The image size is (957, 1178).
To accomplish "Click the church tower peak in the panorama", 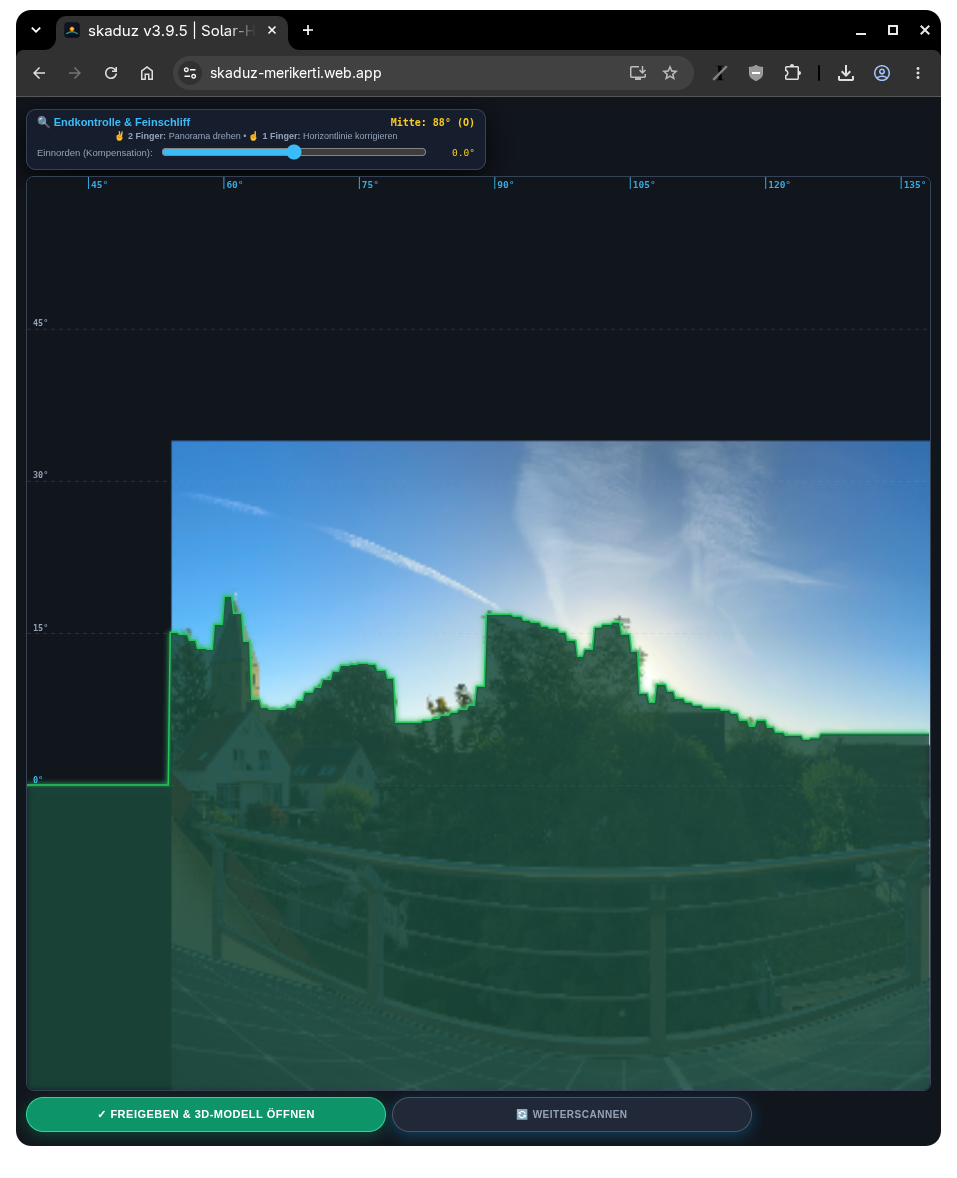I will coord(230,599).
